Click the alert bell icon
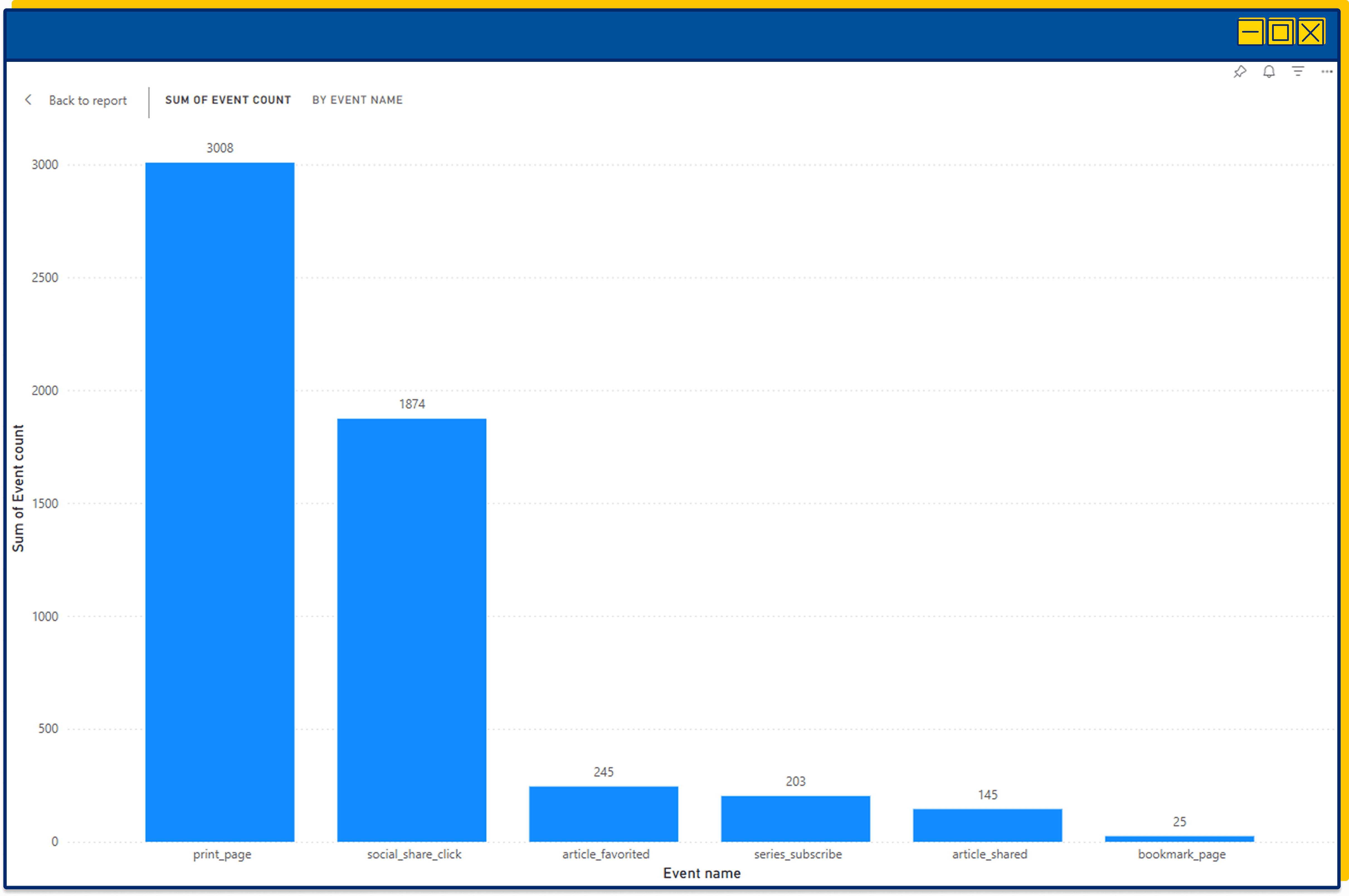The image size is (1349, 896). click(x=1268, y=72)
